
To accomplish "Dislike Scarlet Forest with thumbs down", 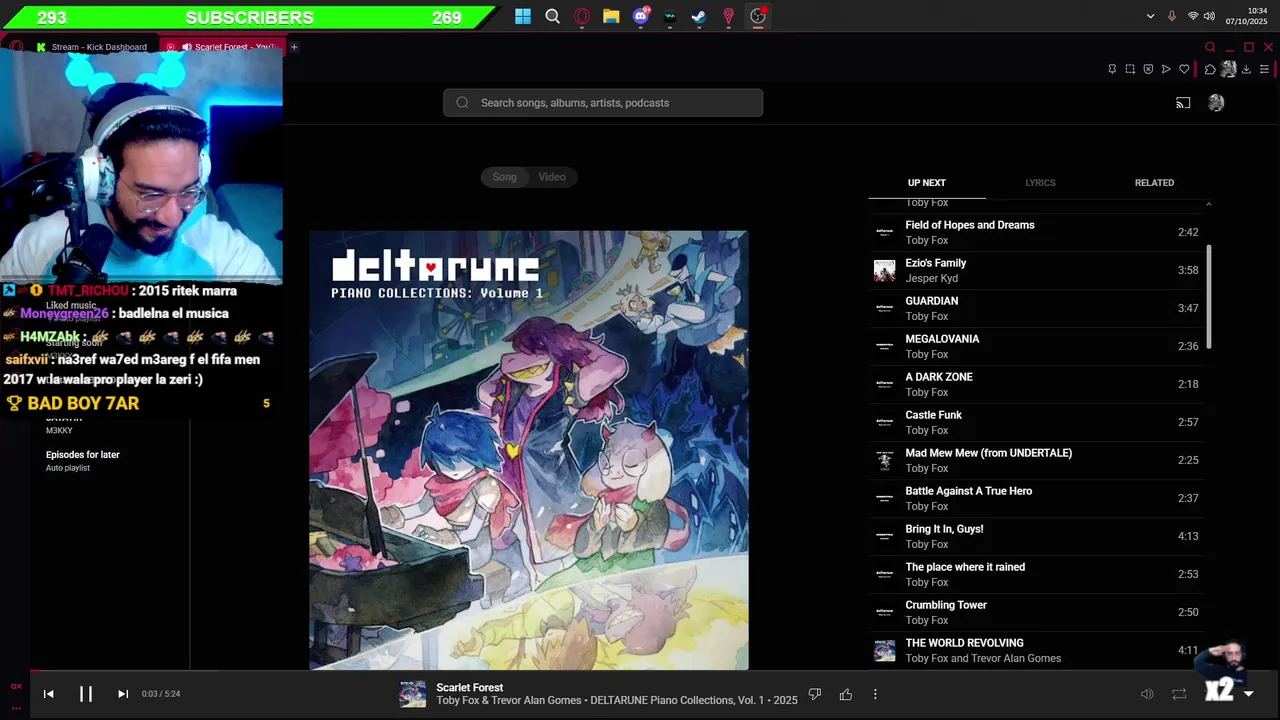I will click(x=814, y=694).
